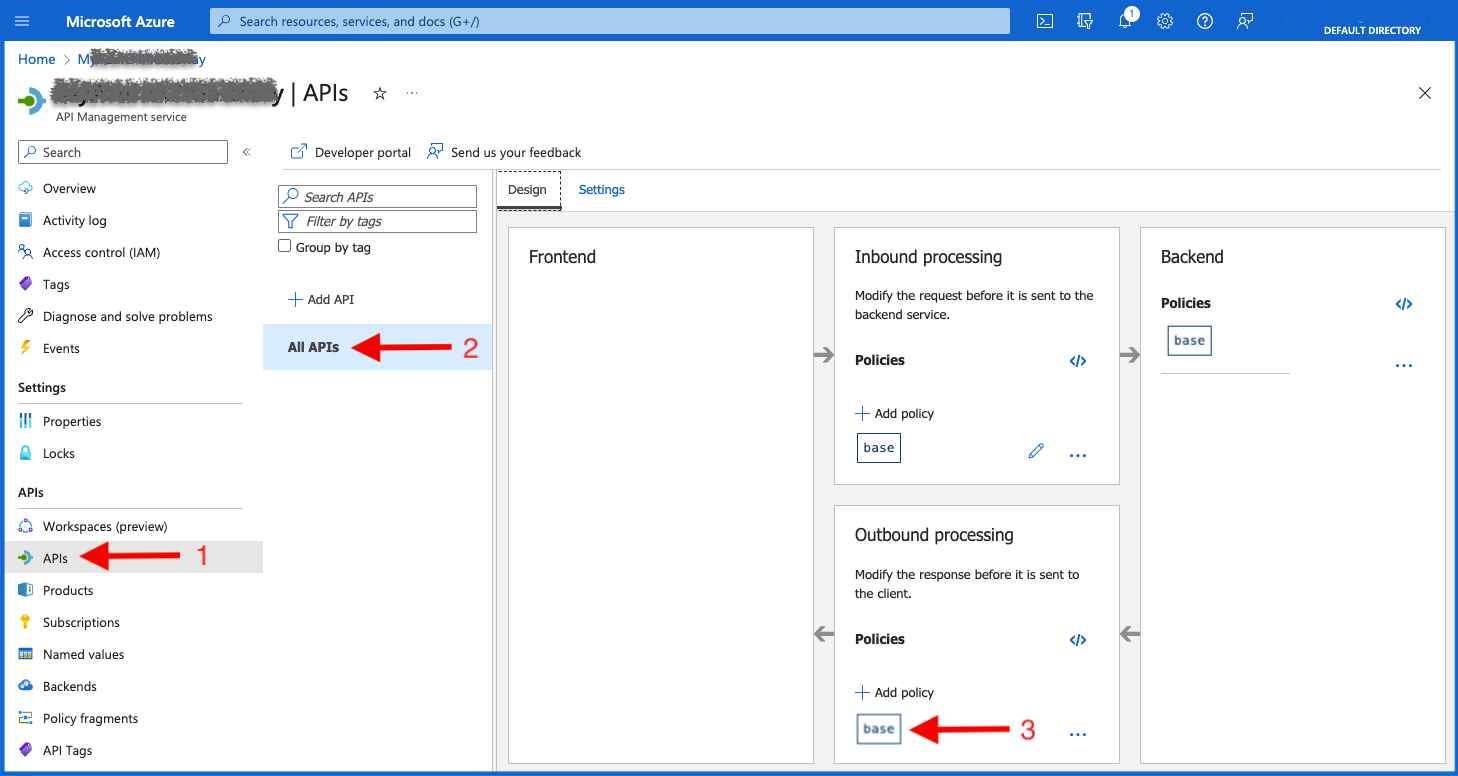Collapse the left sidebar menu
This screenshot has width=1458, height=776.
click(247, 152)
